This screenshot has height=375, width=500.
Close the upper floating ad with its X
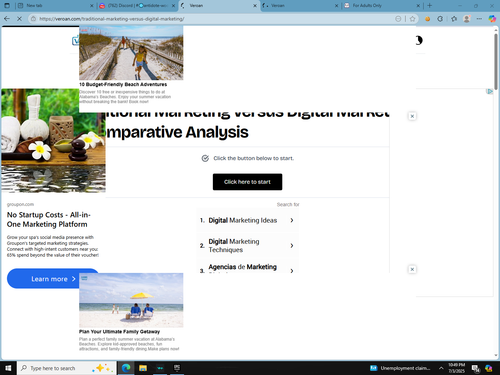pyautogui.click(x=412, y=116)
